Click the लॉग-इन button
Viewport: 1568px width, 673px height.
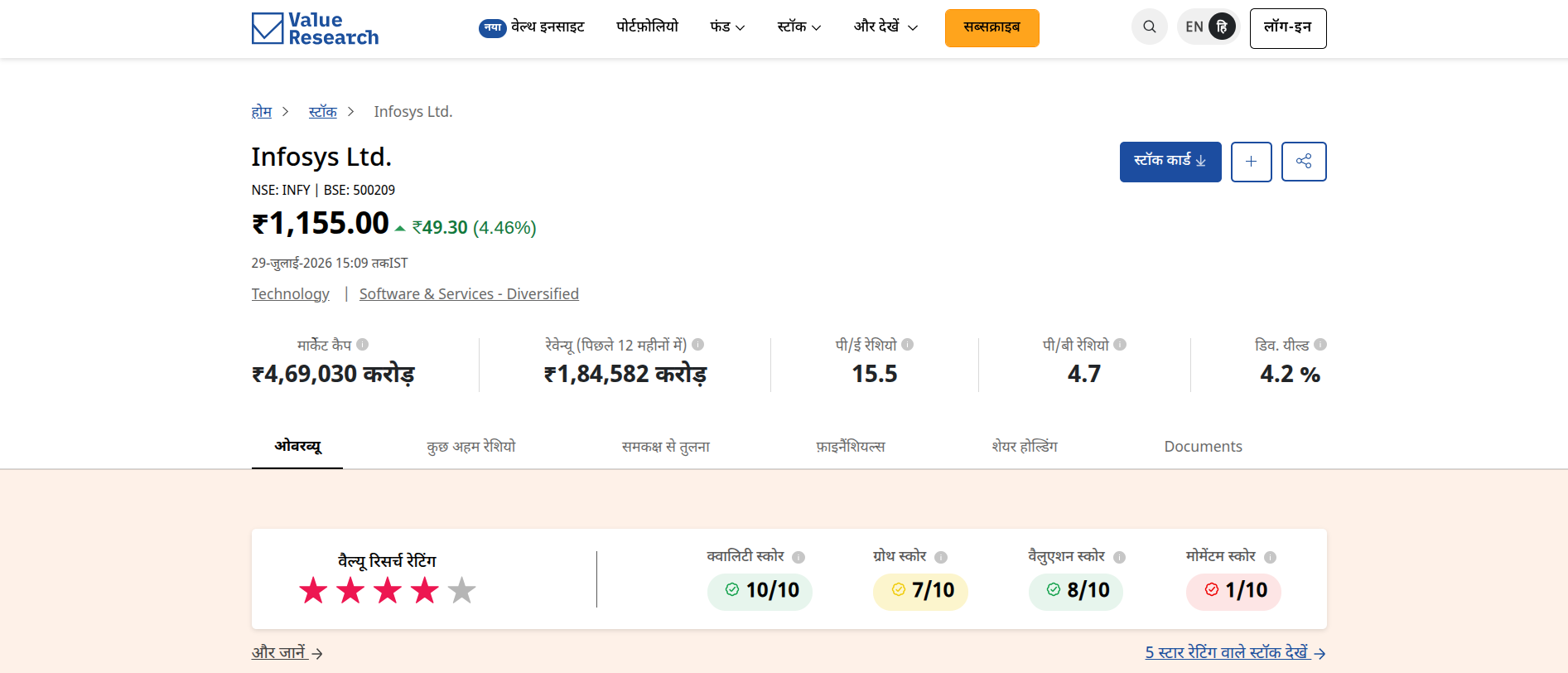1288,28
